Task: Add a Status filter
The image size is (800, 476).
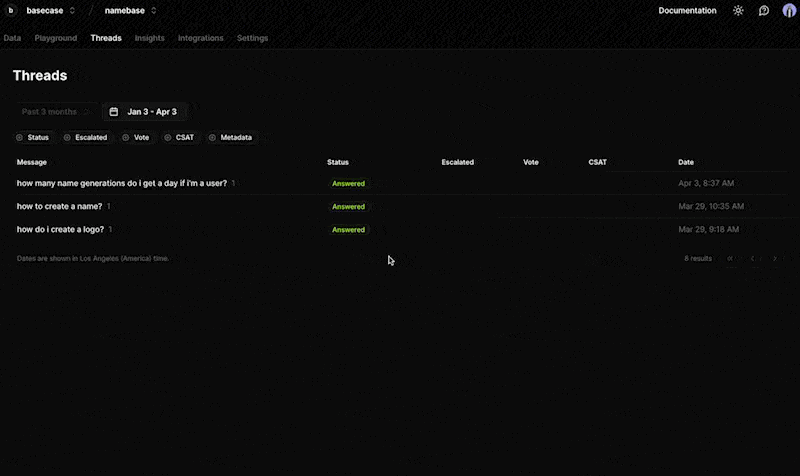Action: [x=33, y=137]
